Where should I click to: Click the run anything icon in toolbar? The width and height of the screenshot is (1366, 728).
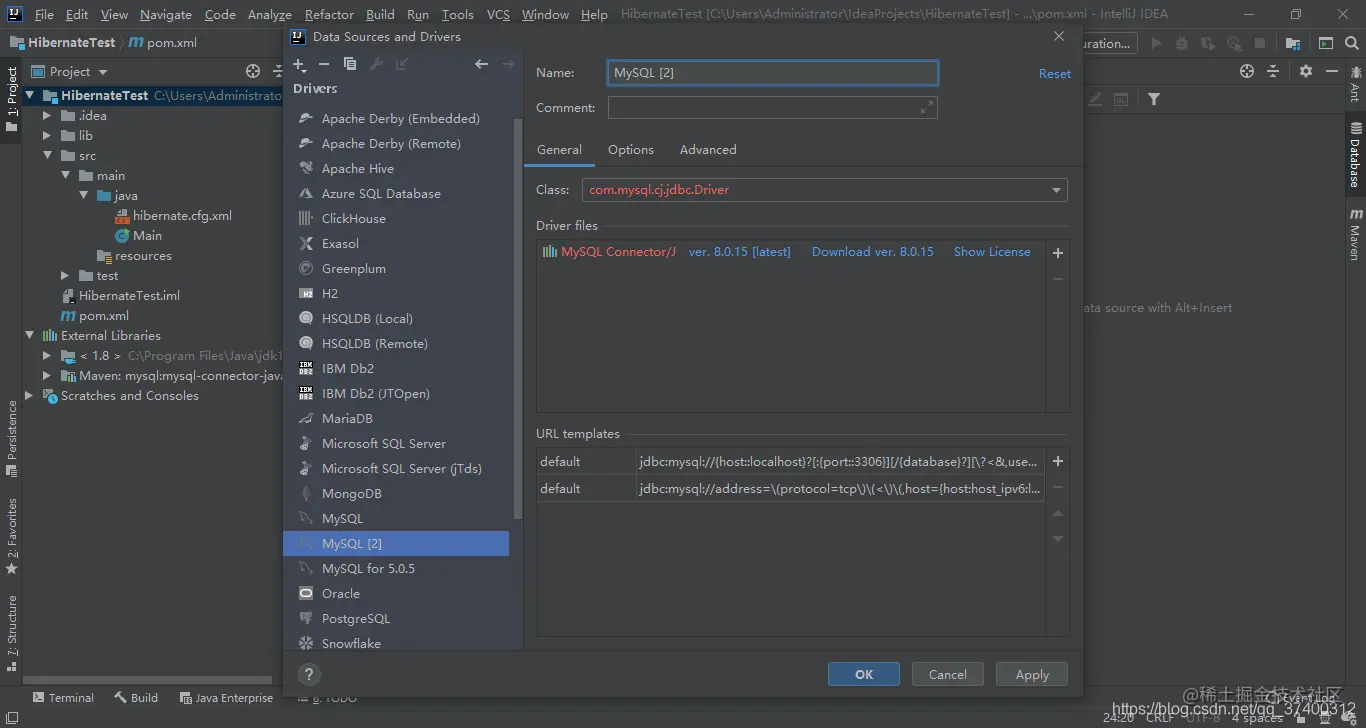pyautogui.click(x=1326, y=43)
